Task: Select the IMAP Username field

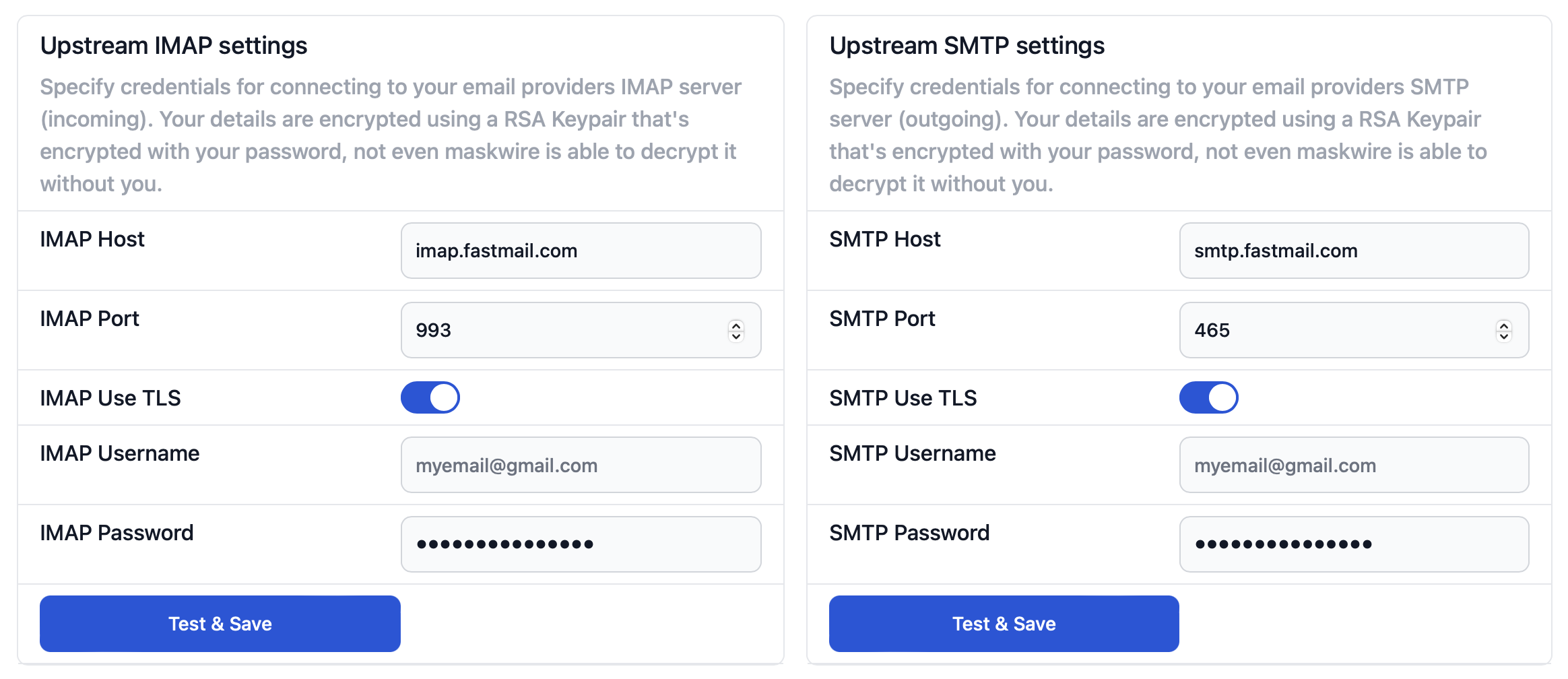Action: tap(581, 465)
